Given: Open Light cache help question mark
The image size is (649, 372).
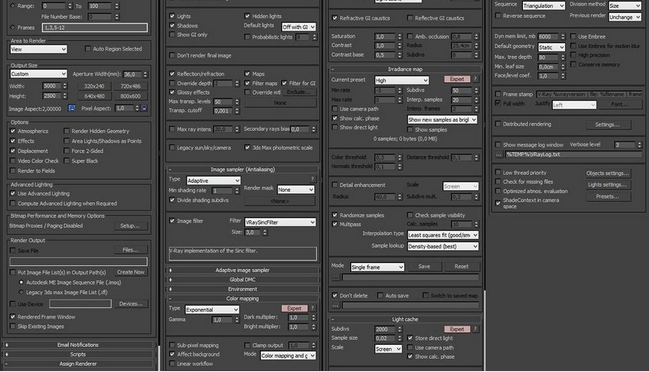Looking at the screenshot, I should coord(476,329).
